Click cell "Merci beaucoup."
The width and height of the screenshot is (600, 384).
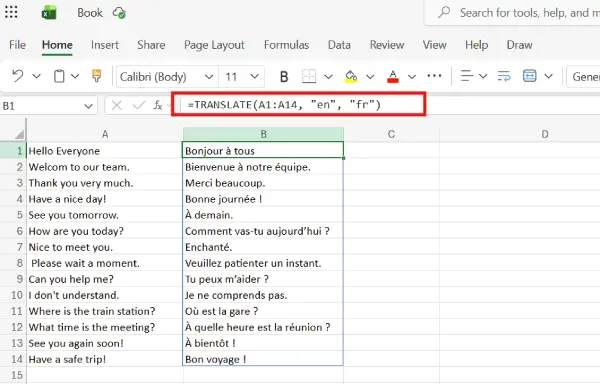point(263,183)
